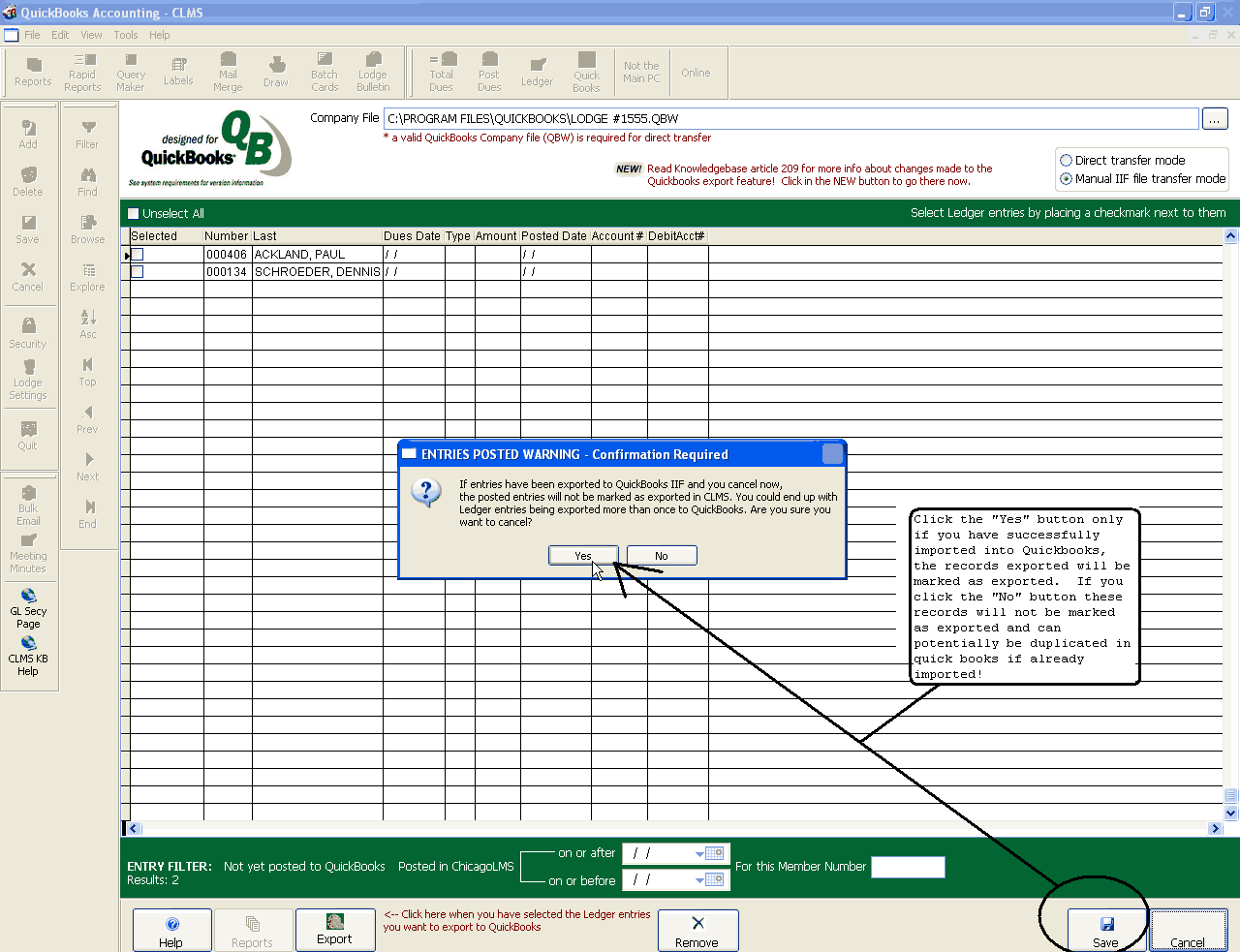This screenshot has width=1240, height=952.
Task: Expand the 'on or before' date dropdown
Action: click(699, 880)
